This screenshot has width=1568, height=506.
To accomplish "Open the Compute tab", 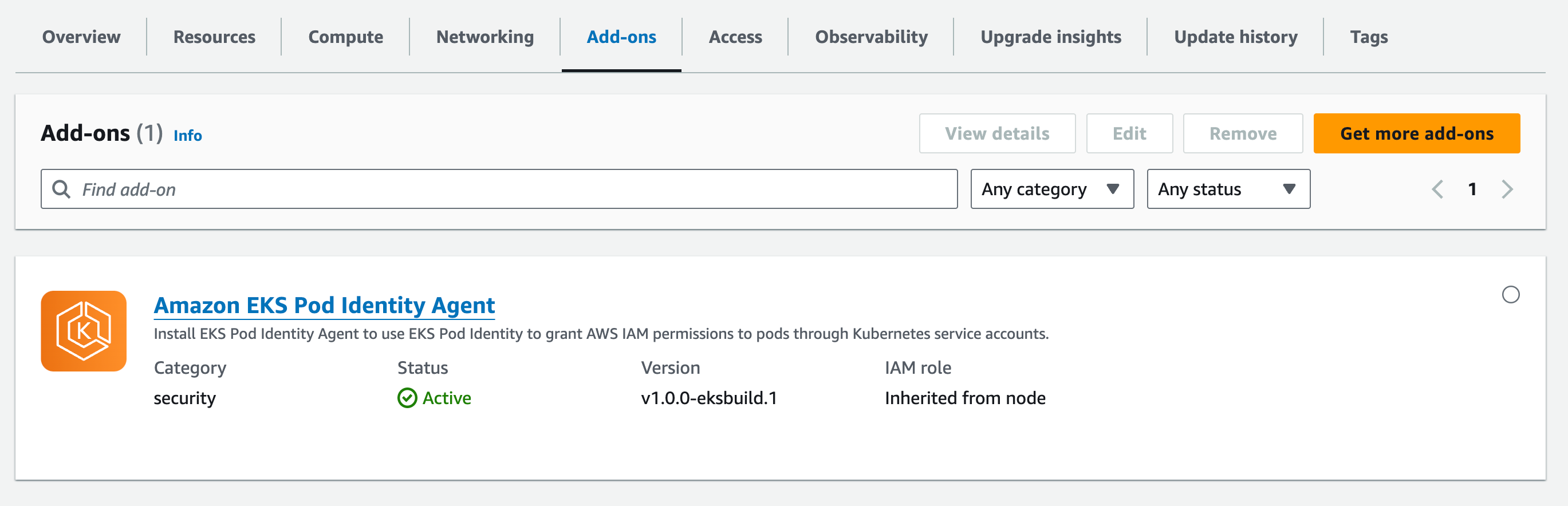I will pos(345,37).
